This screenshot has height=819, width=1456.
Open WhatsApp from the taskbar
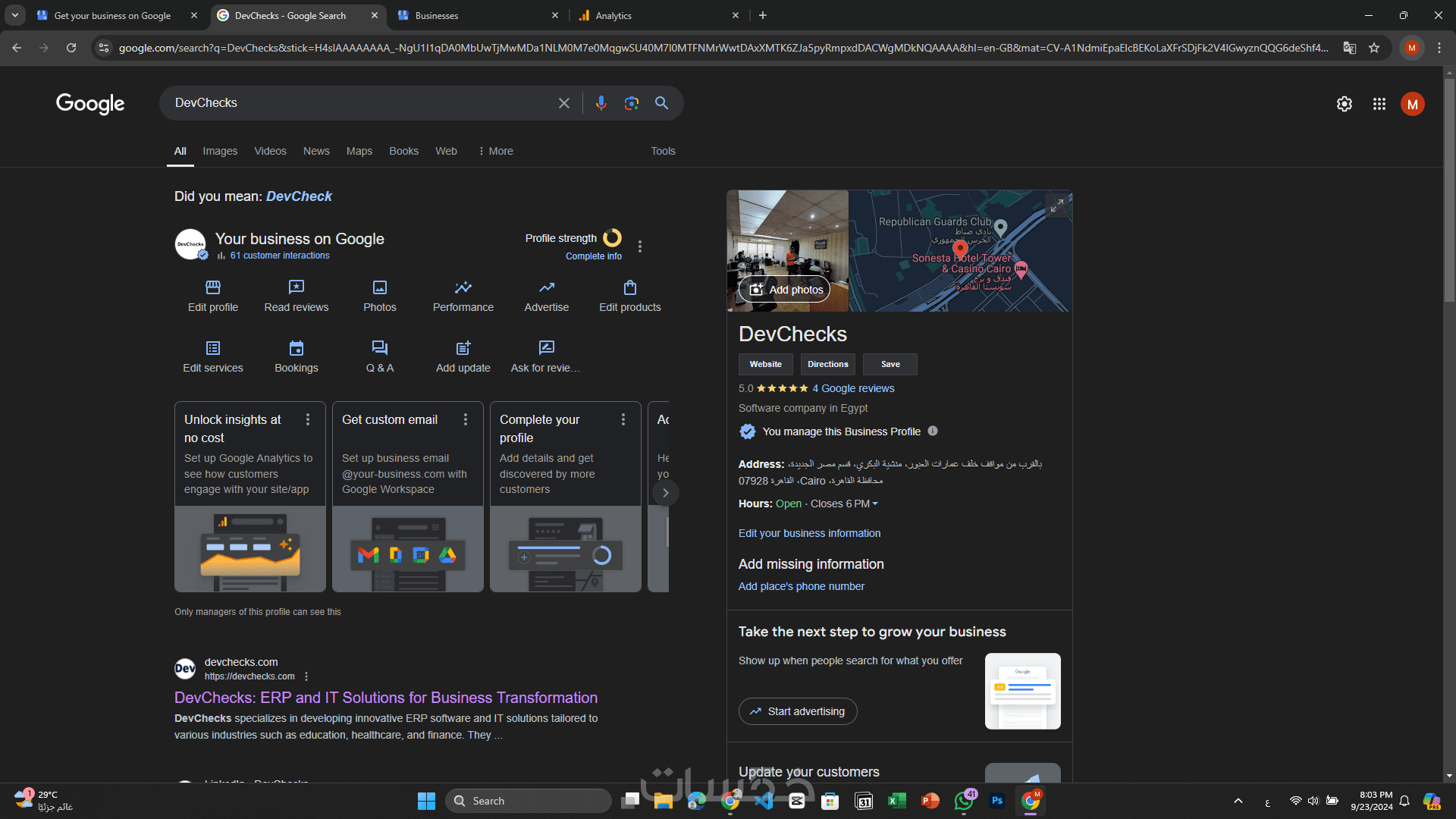(964, 801)
